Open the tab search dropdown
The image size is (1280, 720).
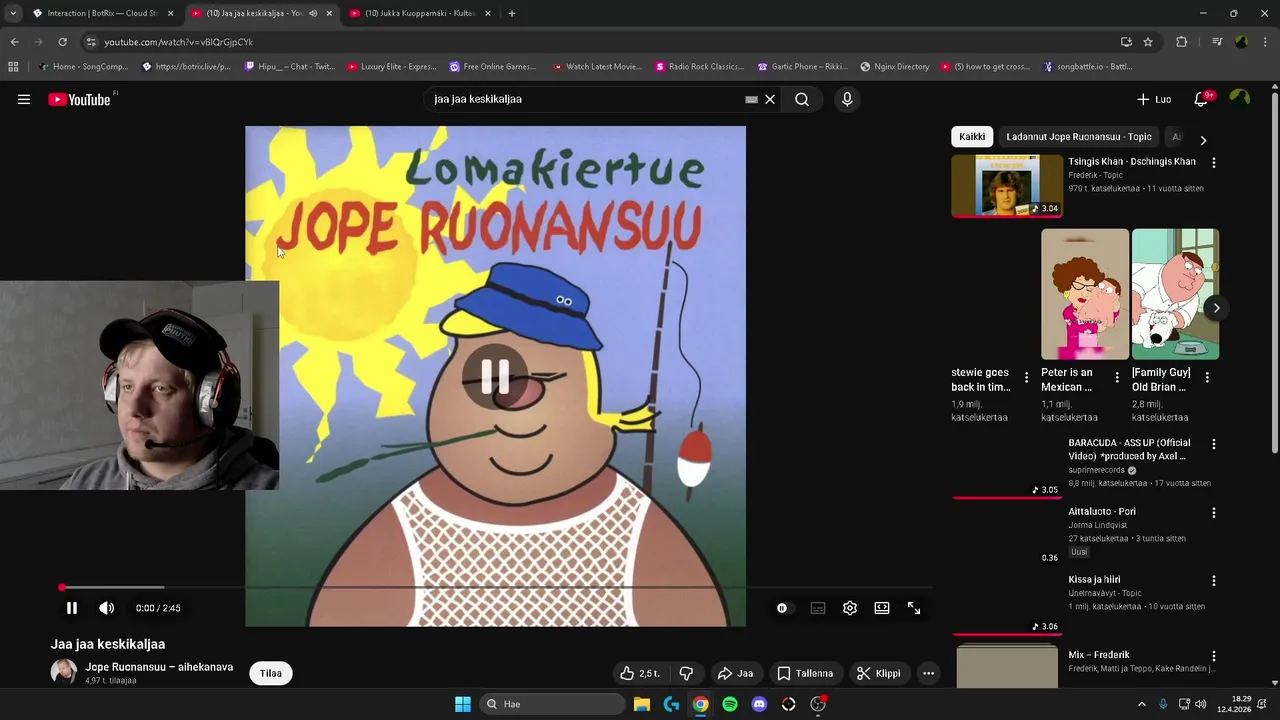[x=12, y=13]
